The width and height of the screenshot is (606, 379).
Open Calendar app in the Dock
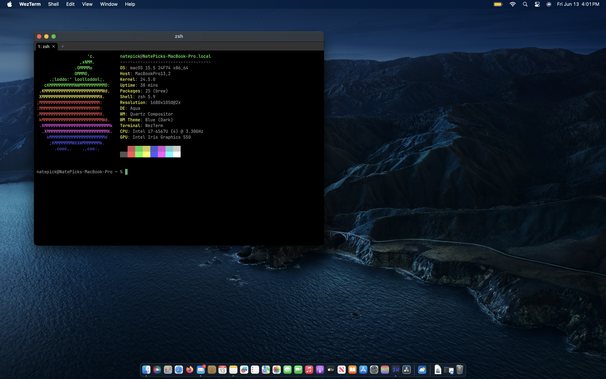click(223, 370)
